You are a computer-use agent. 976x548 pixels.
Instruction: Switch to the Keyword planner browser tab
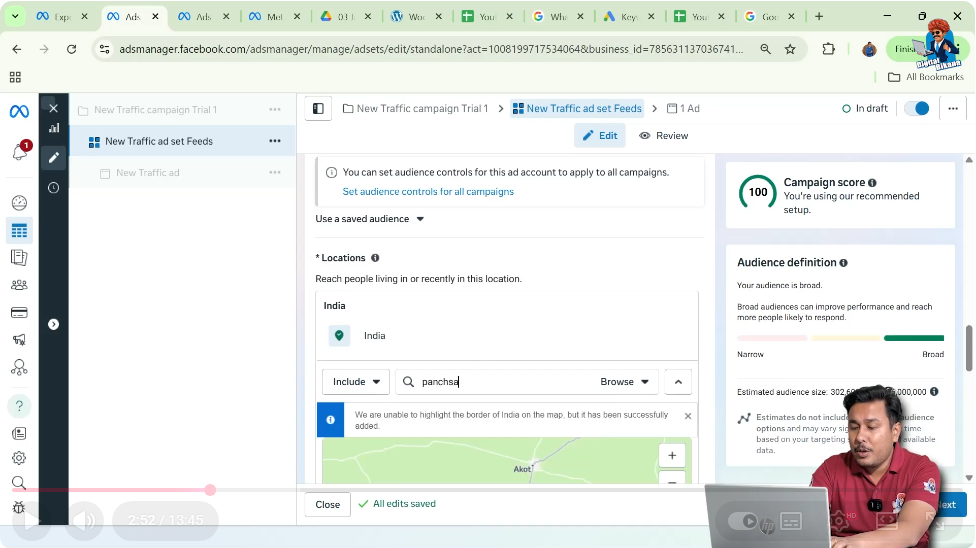(x=629, y=16)
